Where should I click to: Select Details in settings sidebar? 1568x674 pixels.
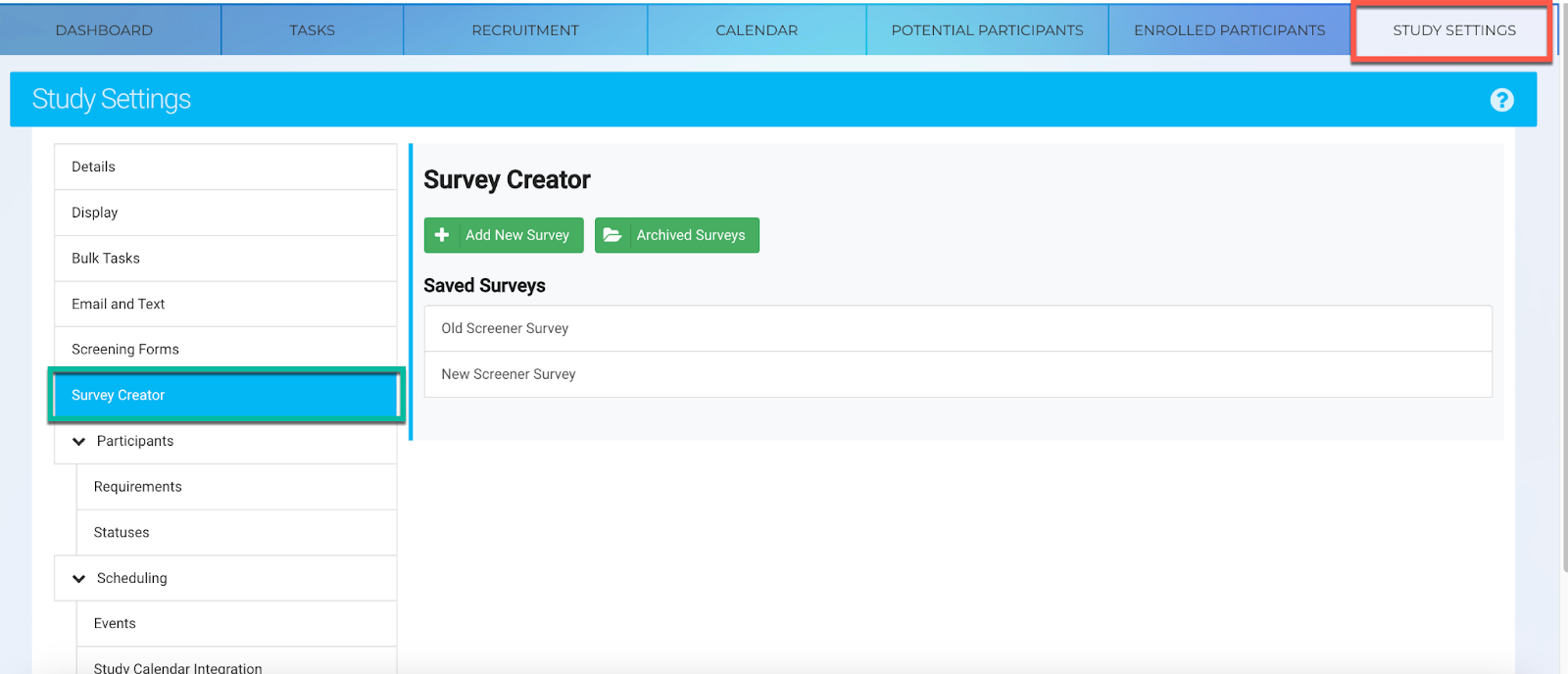coord(93,167)
